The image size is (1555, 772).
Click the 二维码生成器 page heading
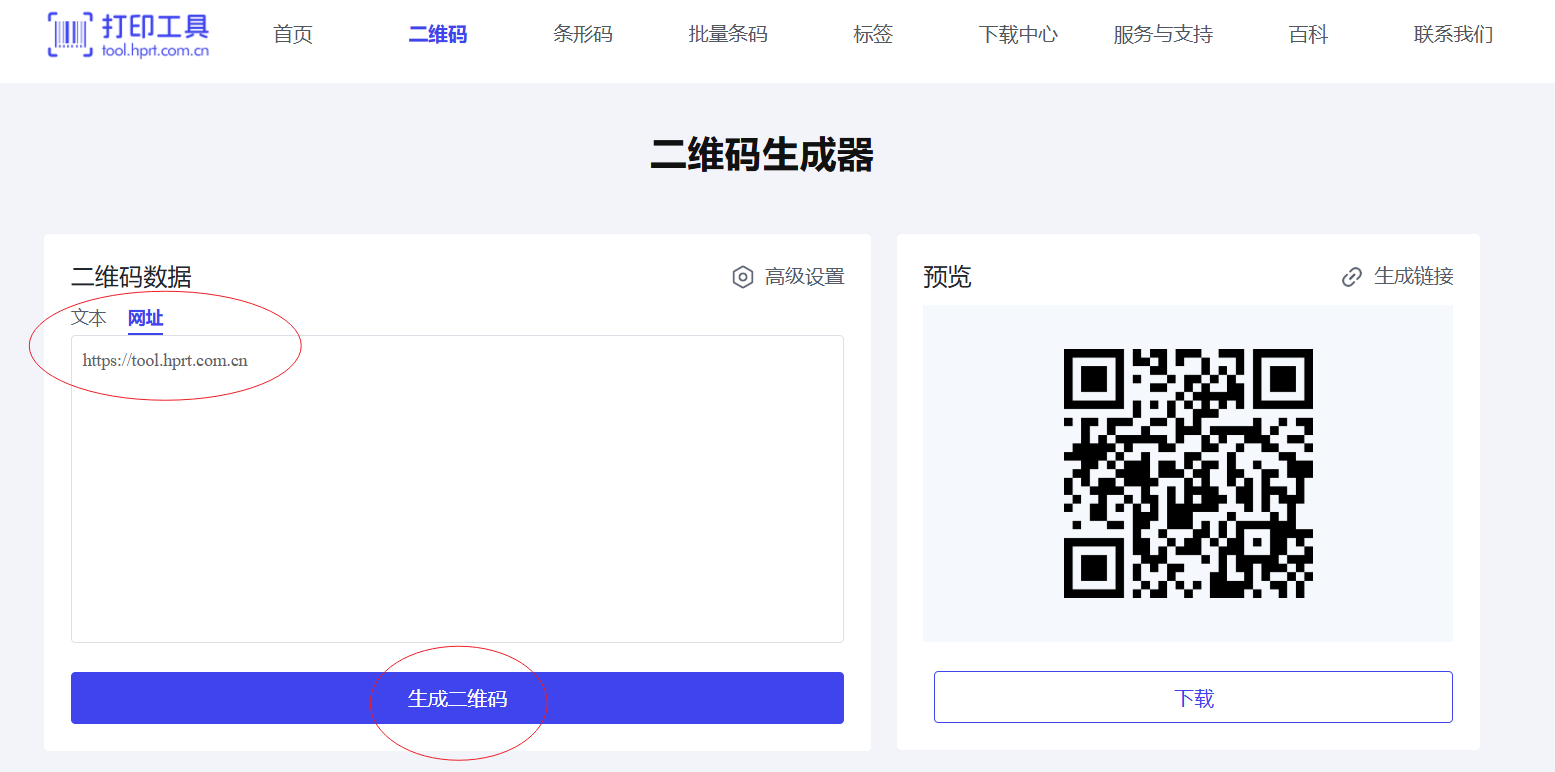762,156
